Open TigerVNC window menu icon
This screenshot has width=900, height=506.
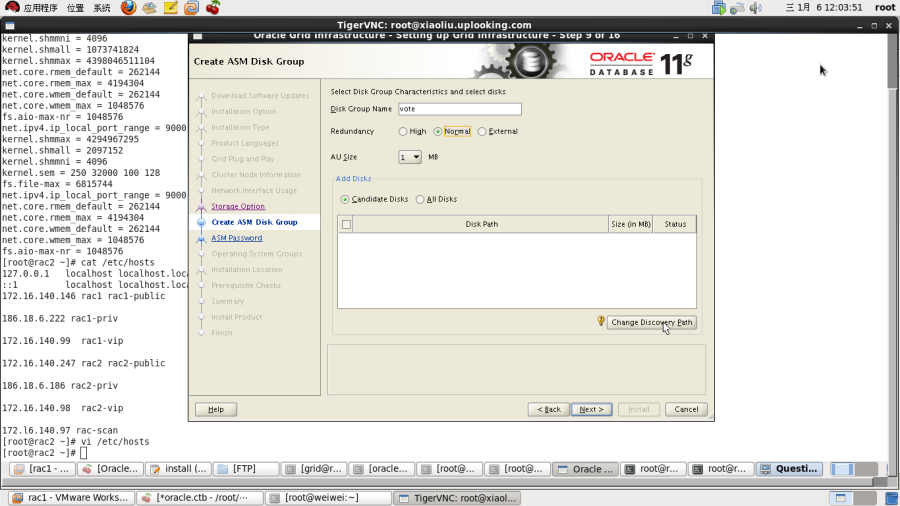[x=9, y=25]
